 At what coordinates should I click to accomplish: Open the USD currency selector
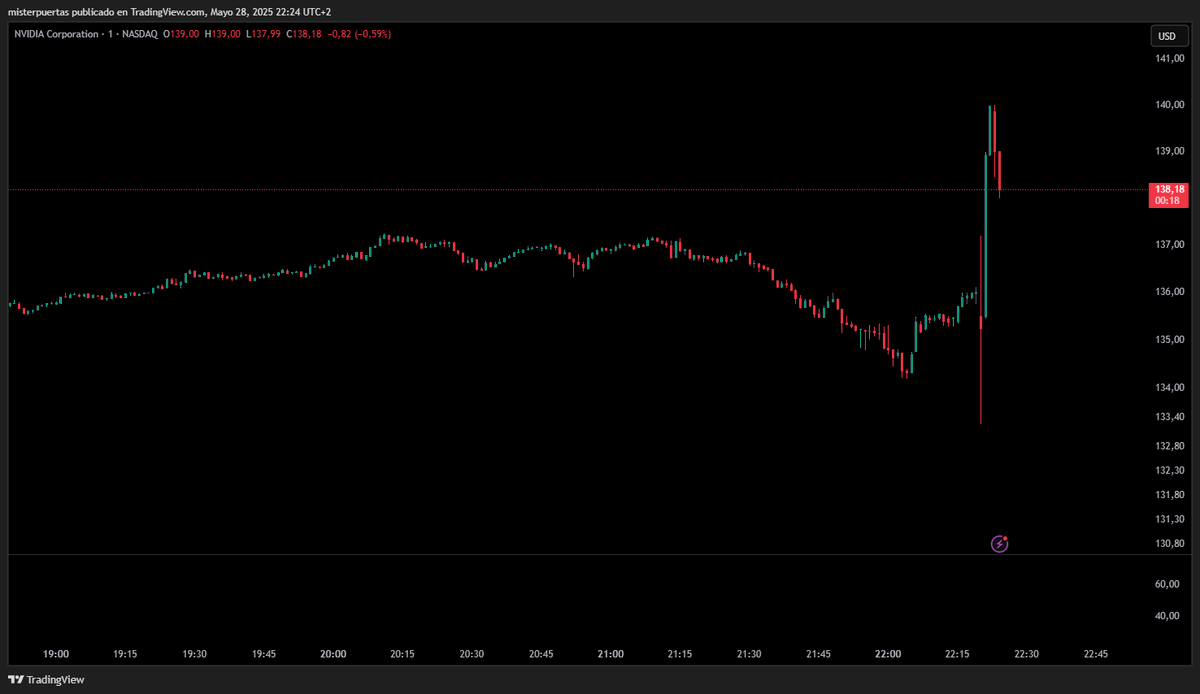(x=1167, y=36)
